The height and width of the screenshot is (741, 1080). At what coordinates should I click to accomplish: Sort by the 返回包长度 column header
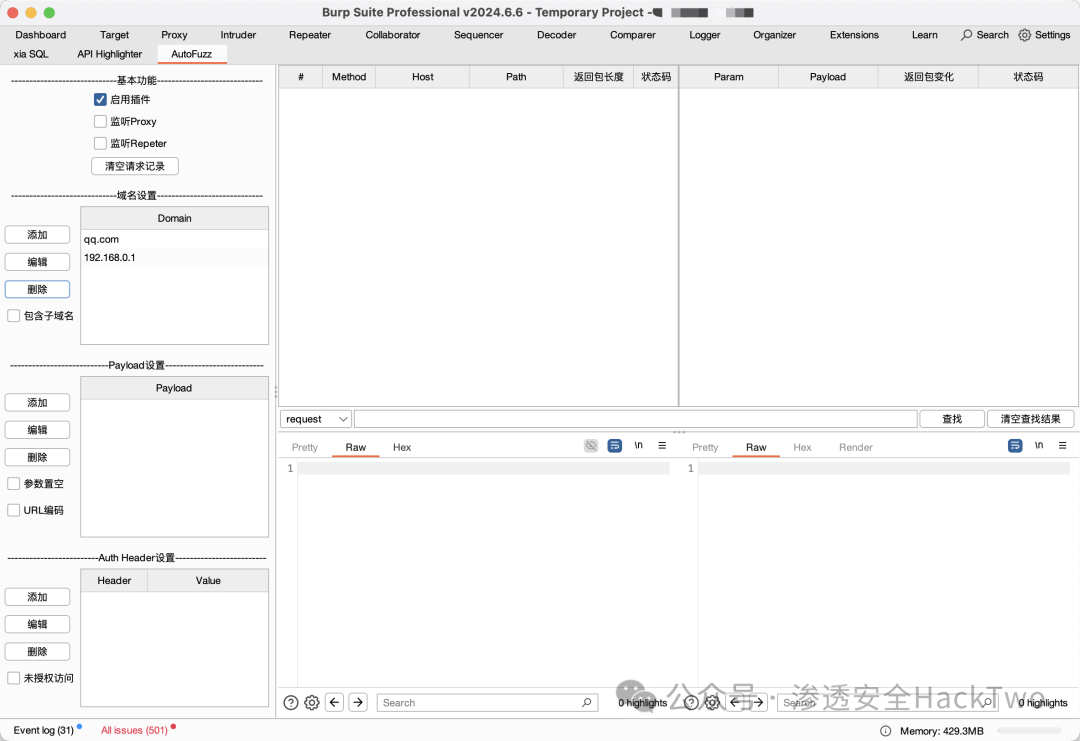tap(599, 76)
